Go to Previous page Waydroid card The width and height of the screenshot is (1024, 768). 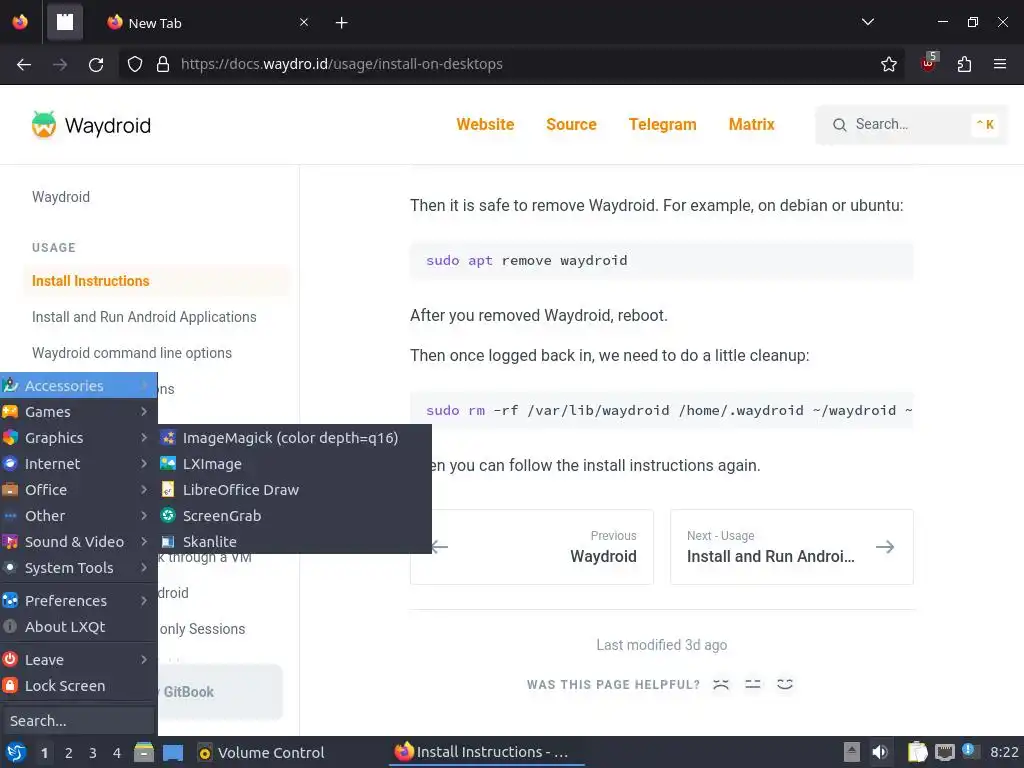point(532,547)
